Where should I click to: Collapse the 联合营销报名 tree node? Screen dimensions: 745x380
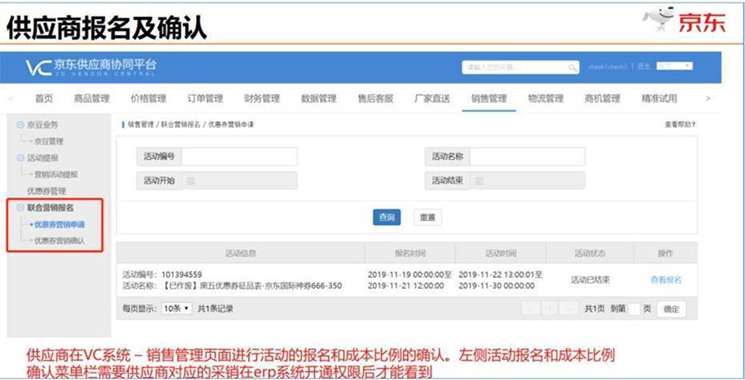tap(20, 208)
